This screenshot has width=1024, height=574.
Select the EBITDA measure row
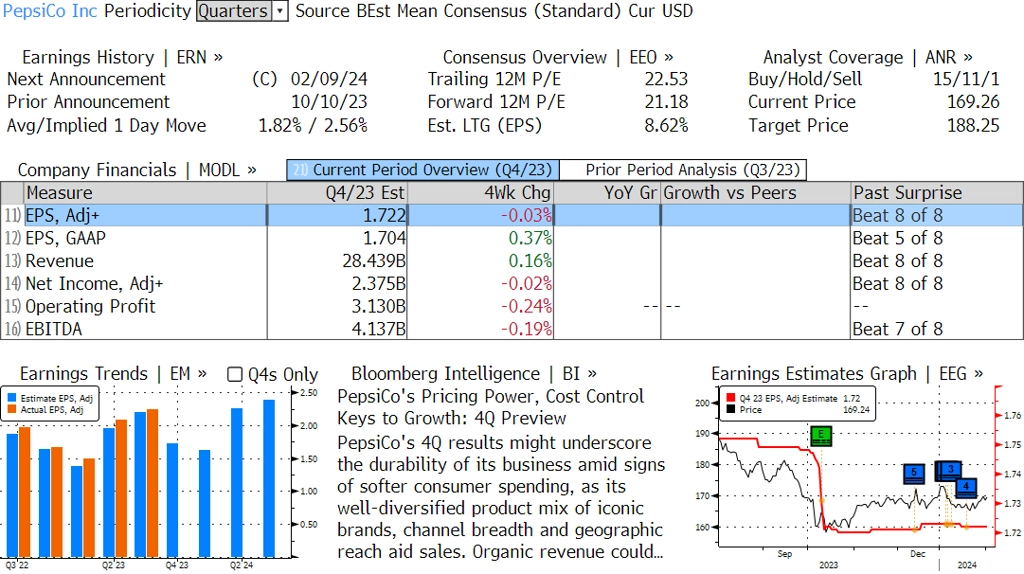click(x=512, y=329)
